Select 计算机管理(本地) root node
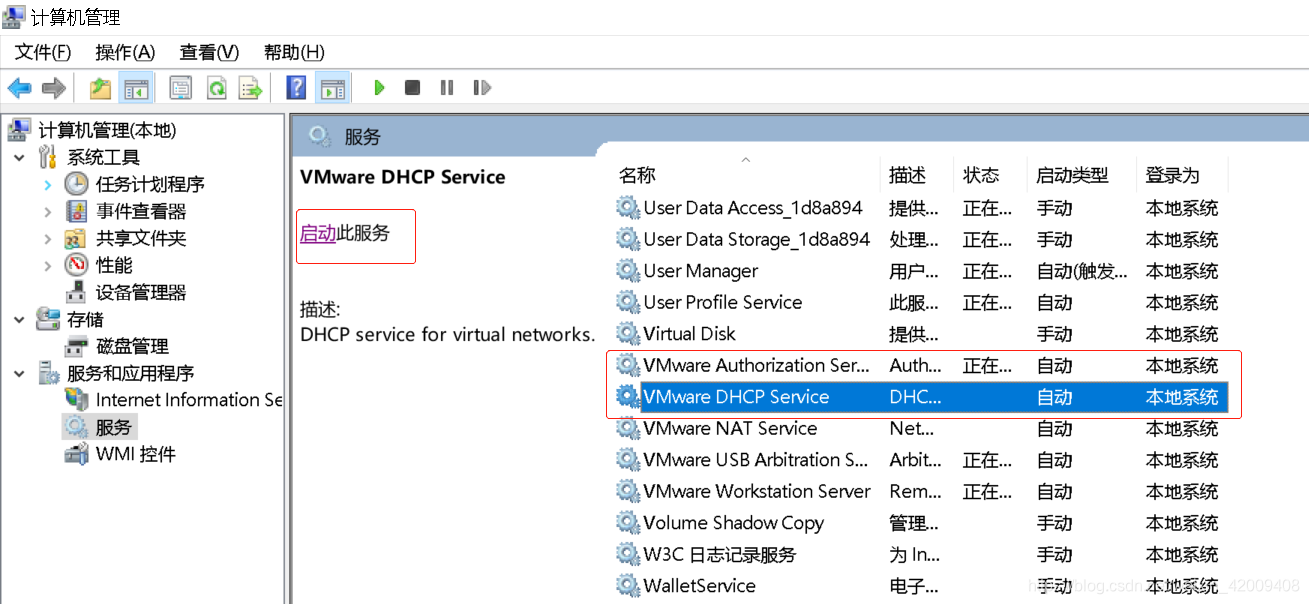 [x=106, y=130]
